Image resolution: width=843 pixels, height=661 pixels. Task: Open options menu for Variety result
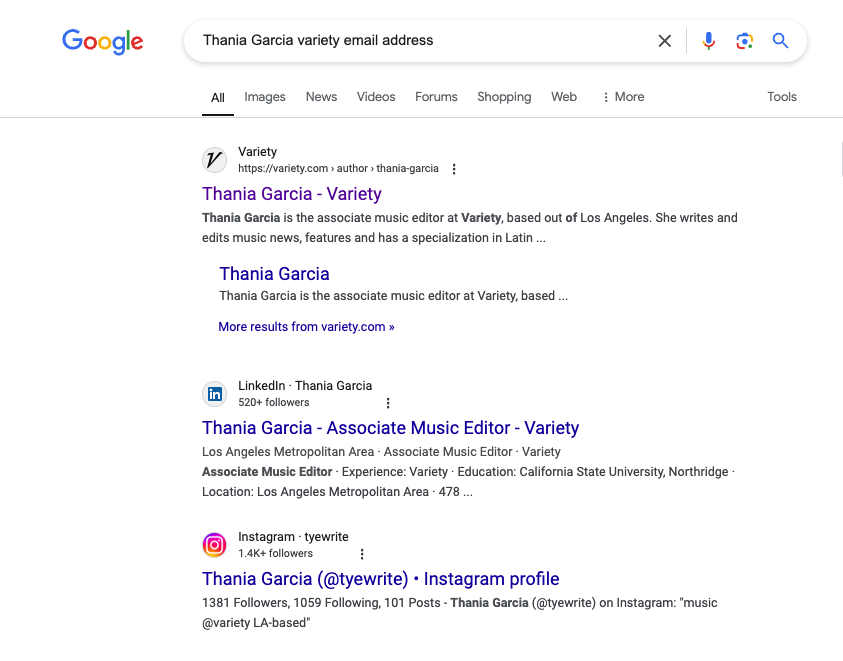click(454, 169)
